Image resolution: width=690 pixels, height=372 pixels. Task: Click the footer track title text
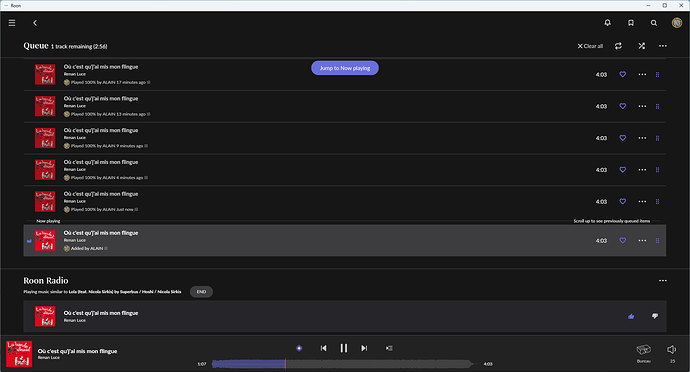point(77,351)
